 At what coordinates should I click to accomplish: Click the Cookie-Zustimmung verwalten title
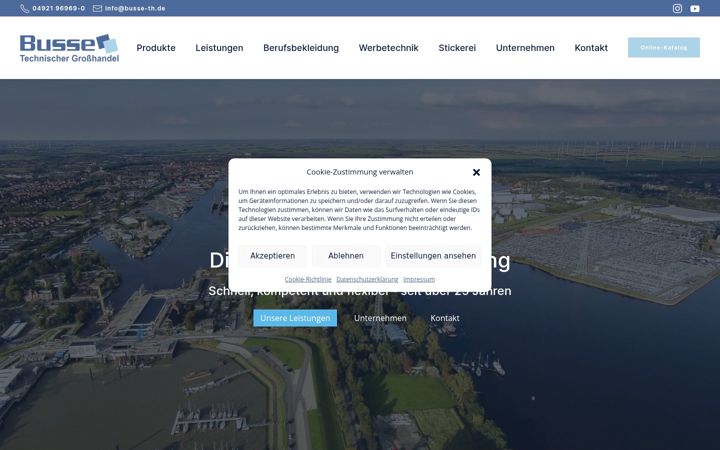click(360, 172)
